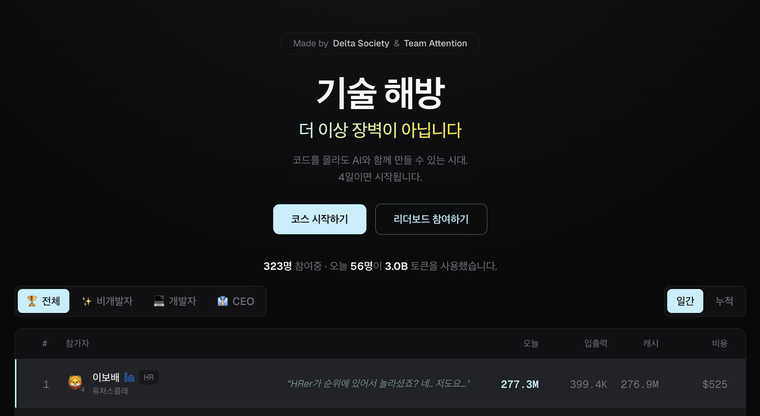Open the Delta Society link

click(361, 43)
